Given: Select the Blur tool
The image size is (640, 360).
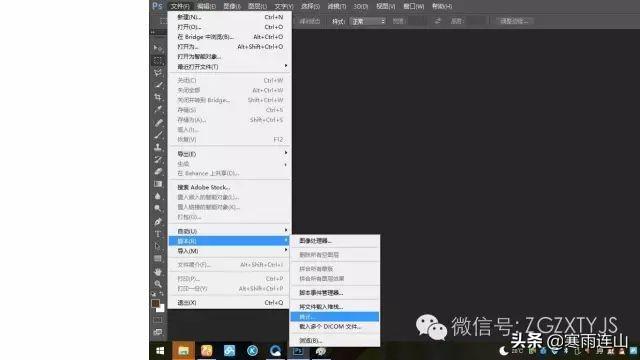Looking at the screenshot, I should [x=158, y=196].
